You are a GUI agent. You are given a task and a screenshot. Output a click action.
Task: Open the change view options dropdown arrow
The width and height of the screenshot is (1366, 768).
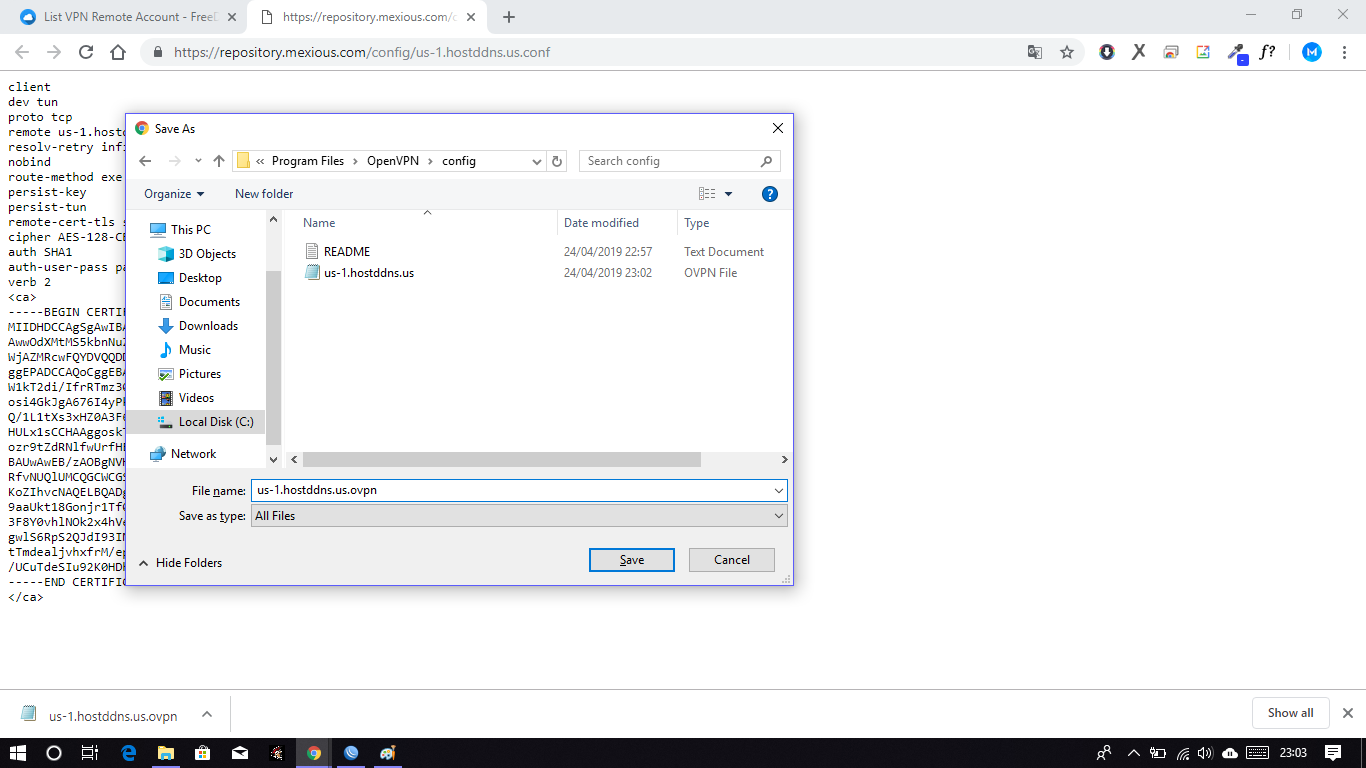pos(728,194)
